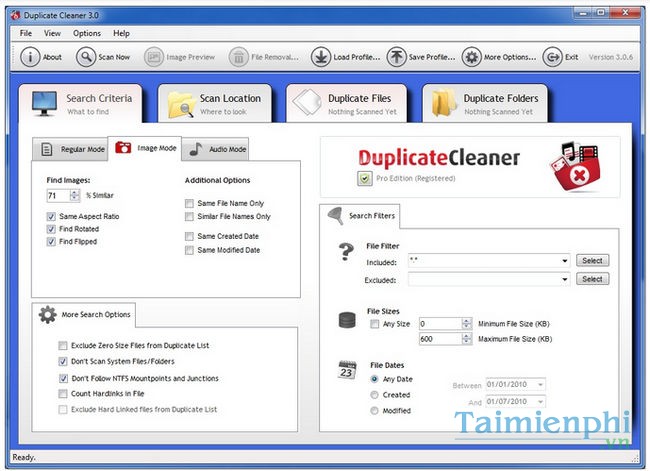
Task: Click the funnel Search Filters icon
Action: tap(335, 216)
